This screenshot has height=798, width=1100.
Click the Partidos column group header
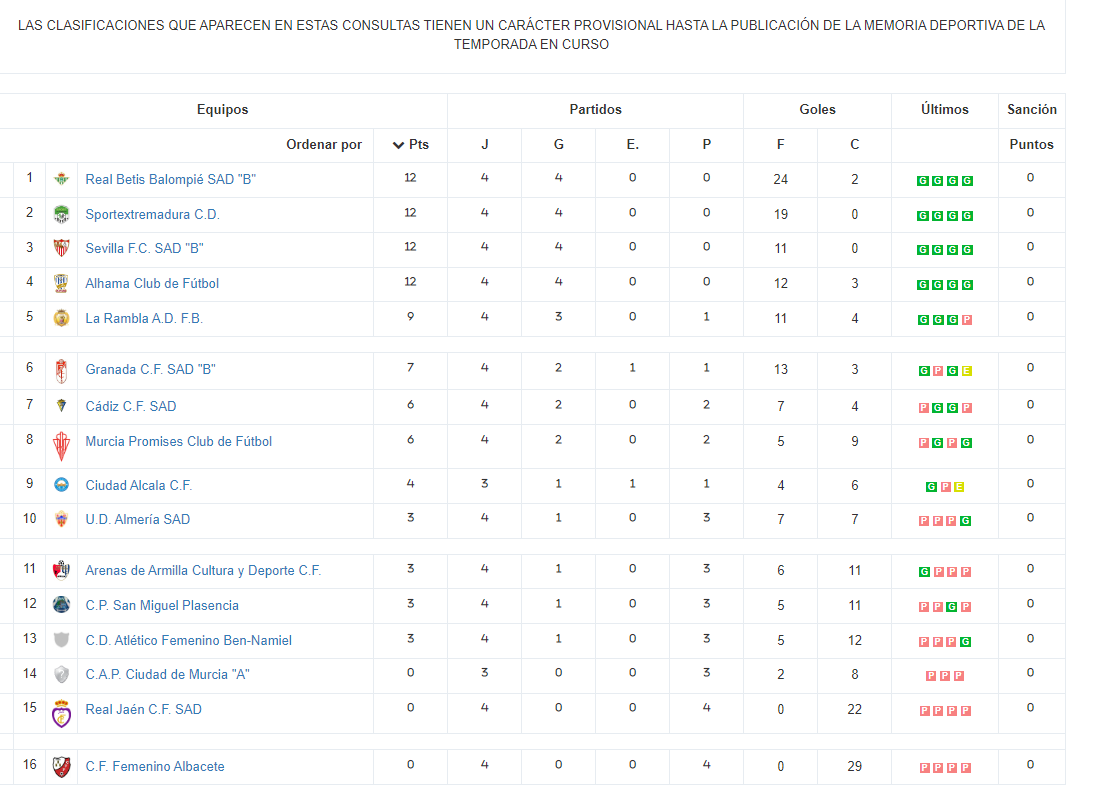tap(596, 109)
